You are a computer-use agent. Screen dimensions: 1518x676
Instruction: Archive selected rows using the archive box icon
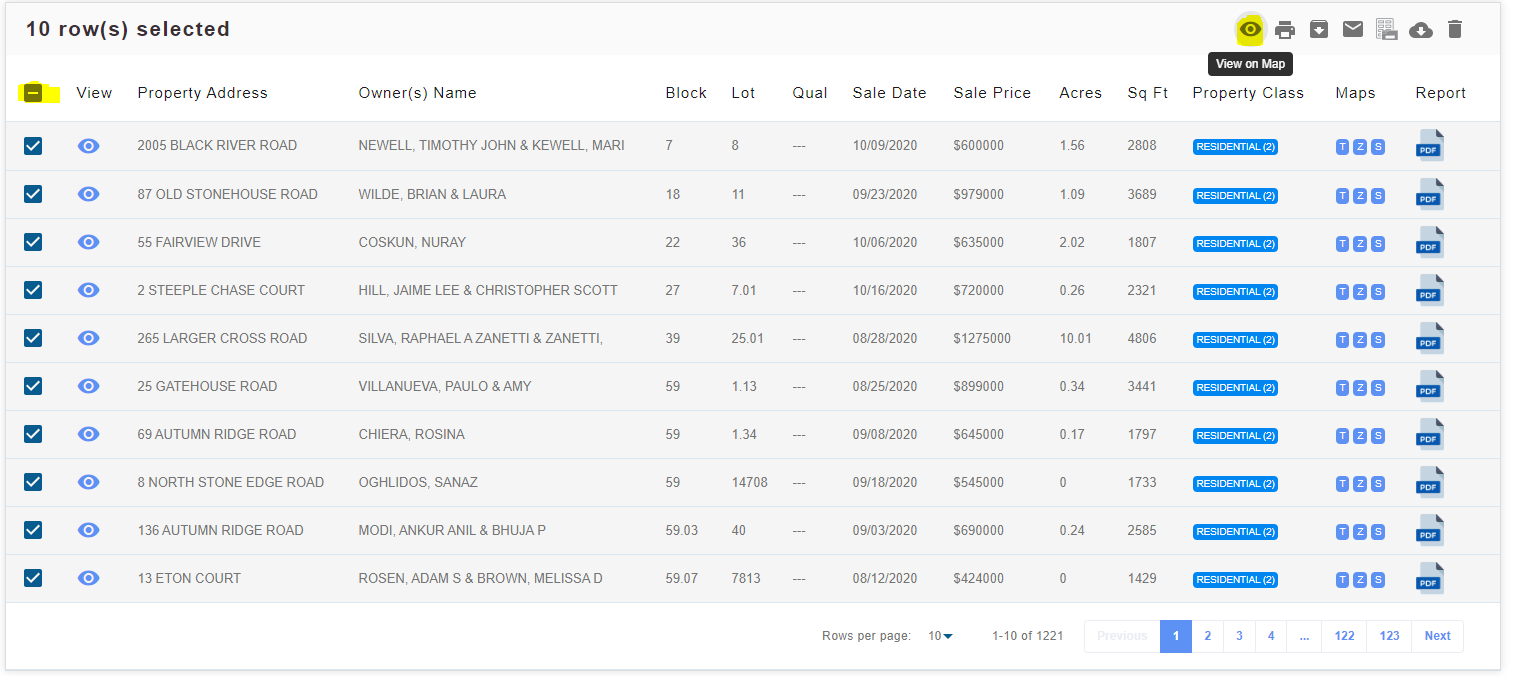[1319, 30]
